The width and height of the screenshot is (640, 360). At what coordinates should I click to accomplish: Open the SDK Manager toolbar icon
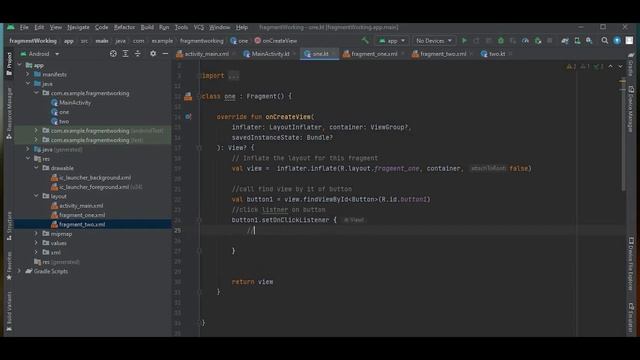(589, 40)
